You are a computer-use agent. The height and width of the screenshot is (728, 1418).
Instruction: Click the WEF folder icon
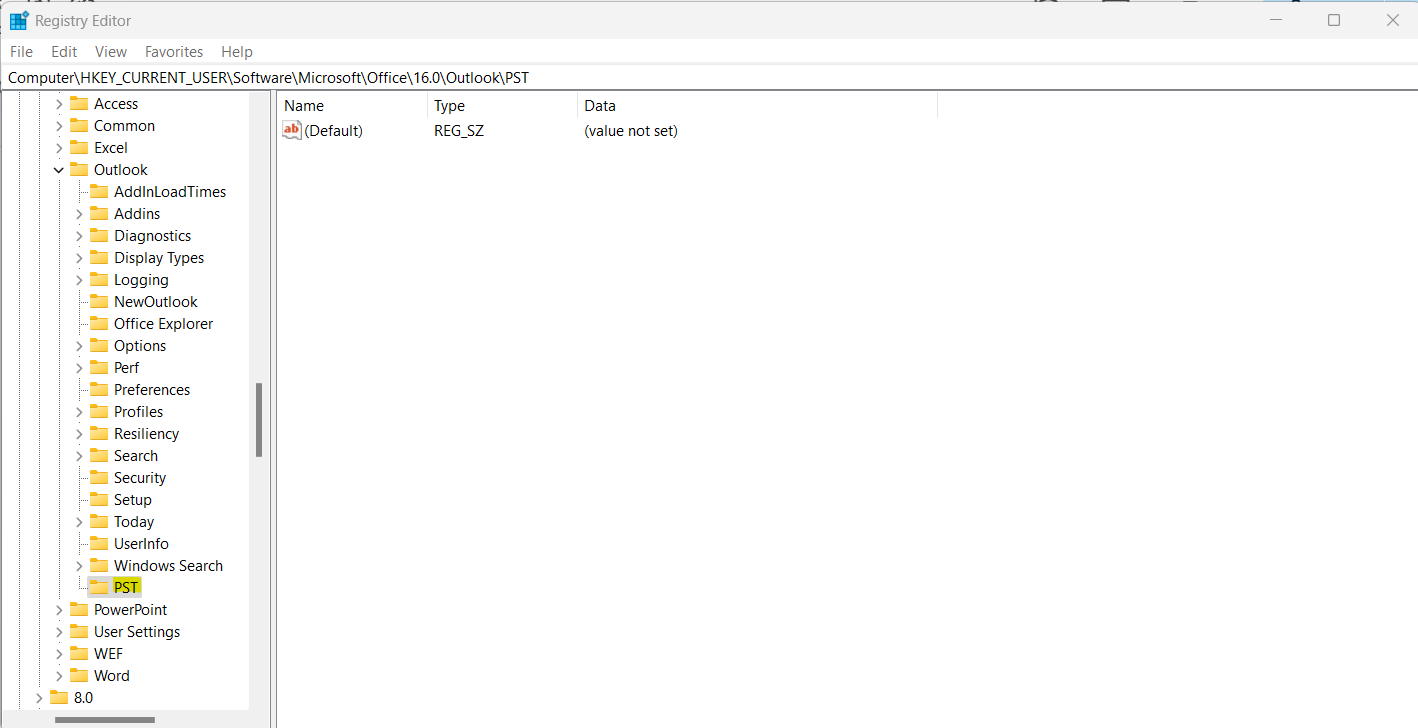pyautogui.click(x=79, y=653)
